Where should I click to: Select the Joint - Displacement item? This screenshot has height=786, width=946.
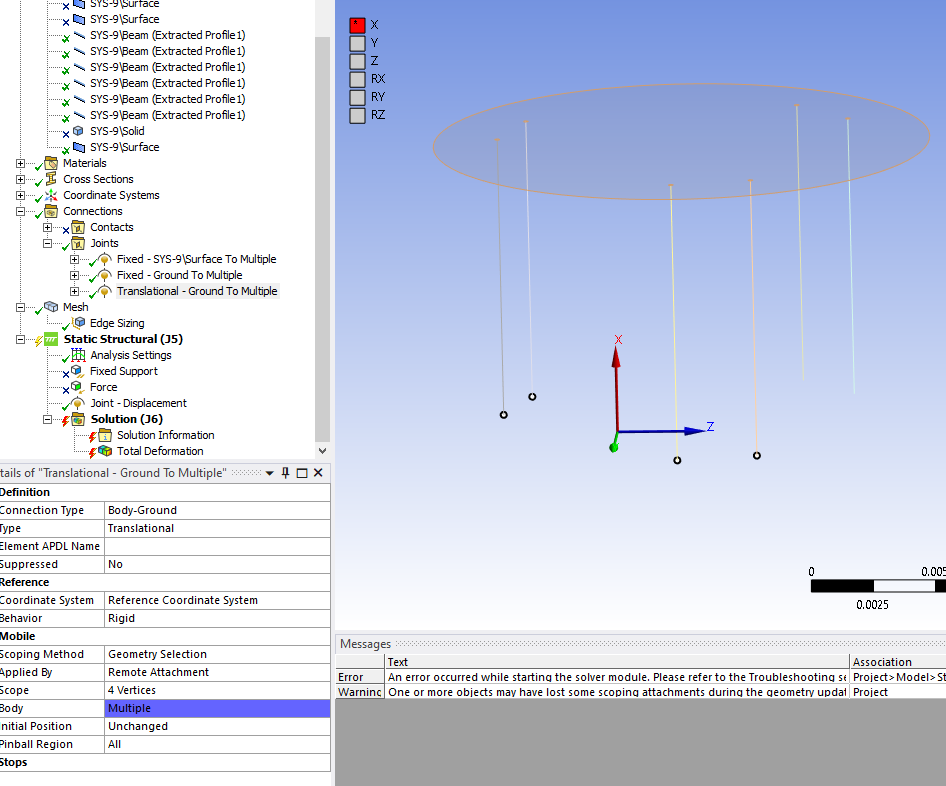pos(138,403)
